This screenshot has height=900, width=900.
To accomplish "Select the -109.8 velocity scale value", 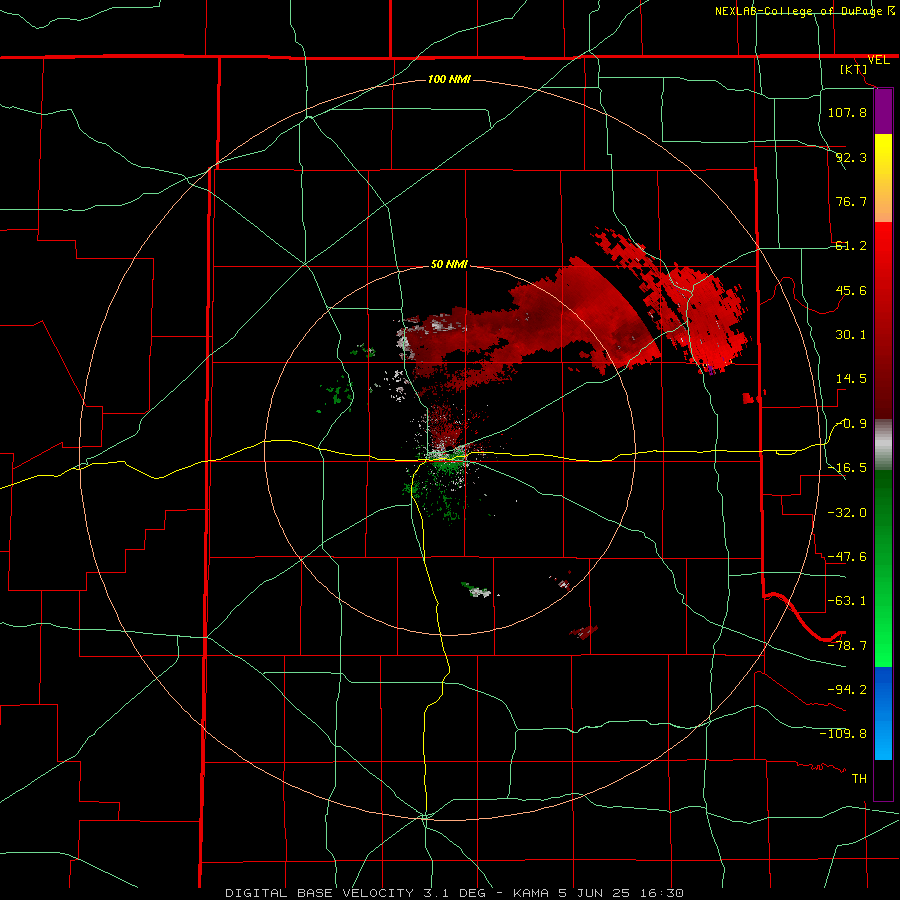I will point(843,734).
